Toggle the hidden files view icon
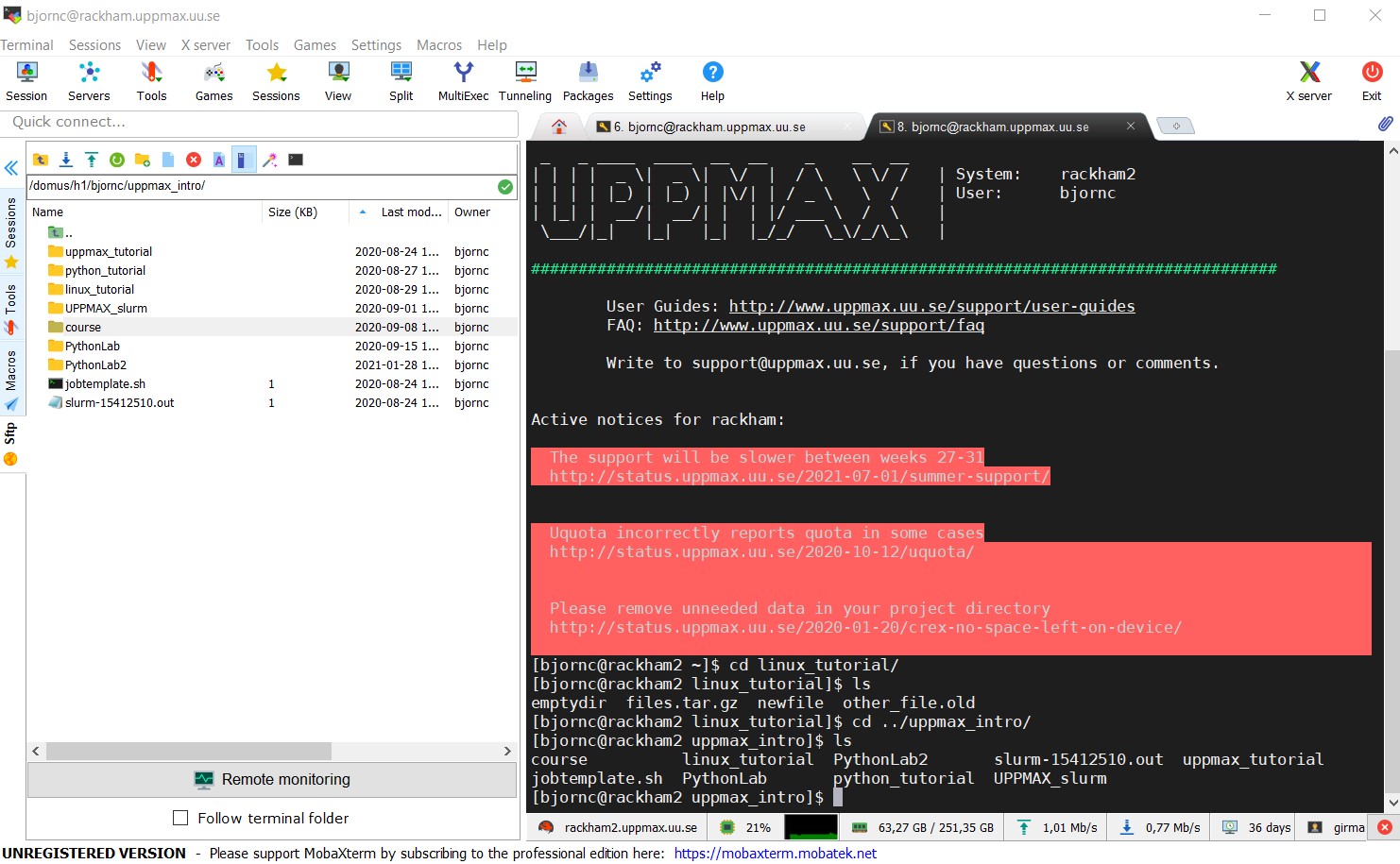Image resolution: width=1400 pixels, height=864 pixels. click(x=243, y=160)
